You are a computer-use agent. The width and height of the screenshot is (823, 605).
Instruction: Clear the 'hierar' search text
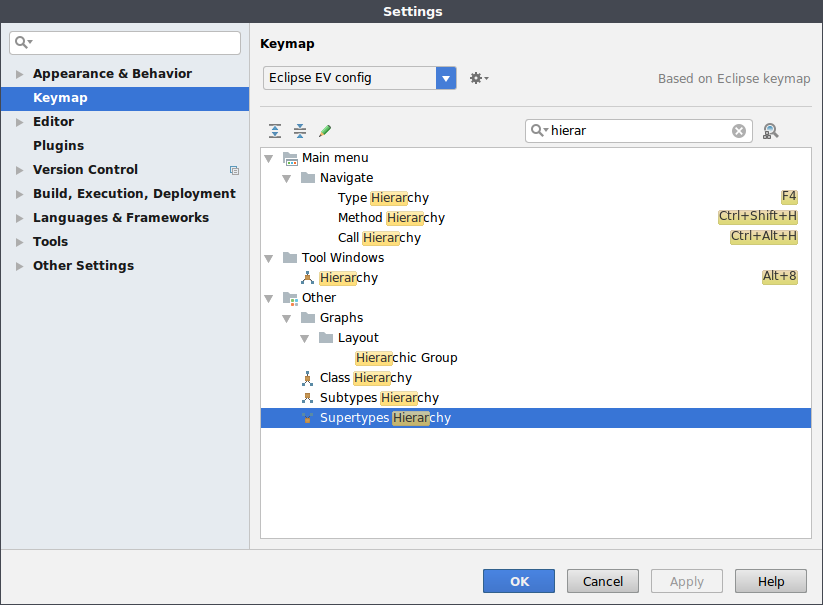point(738,131)
